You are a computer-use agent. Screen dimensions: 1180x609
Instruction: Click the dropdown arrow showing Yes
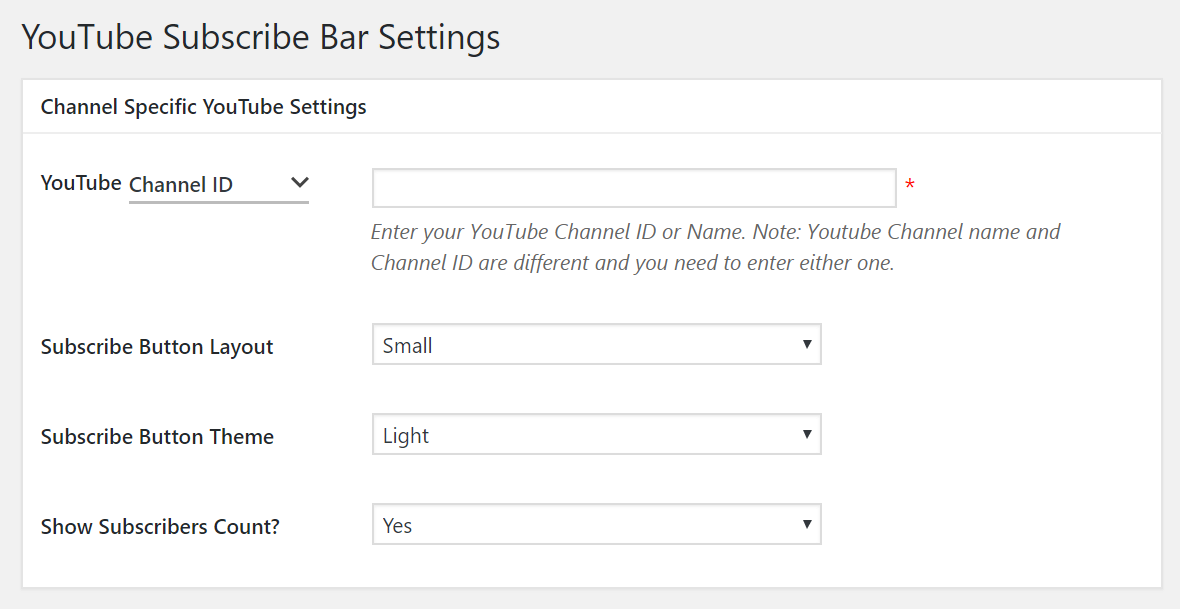[x=808, y=524]
